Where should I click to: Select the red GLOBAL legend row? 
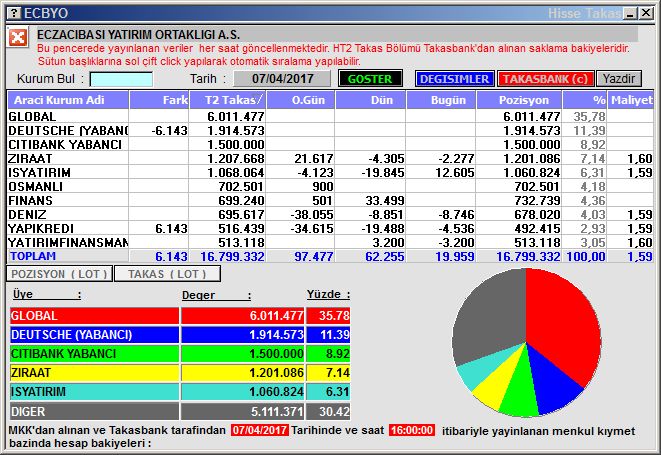(x=179, y=316)
